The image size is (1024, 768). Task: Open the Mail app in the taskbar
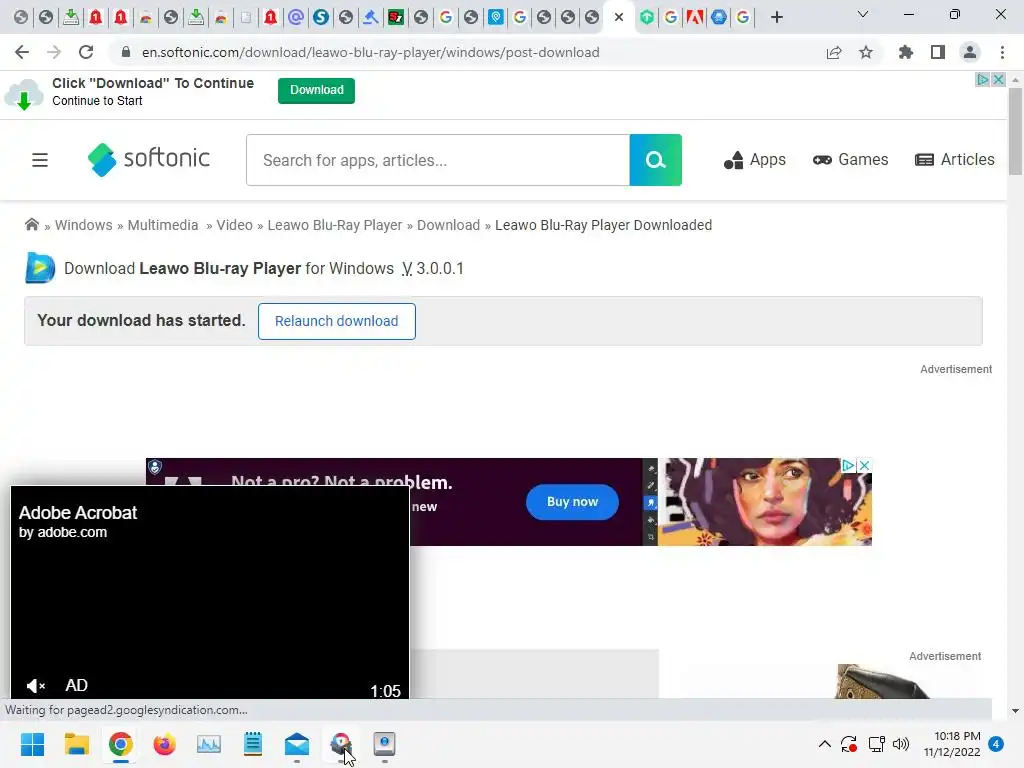(x=297, y=744)
